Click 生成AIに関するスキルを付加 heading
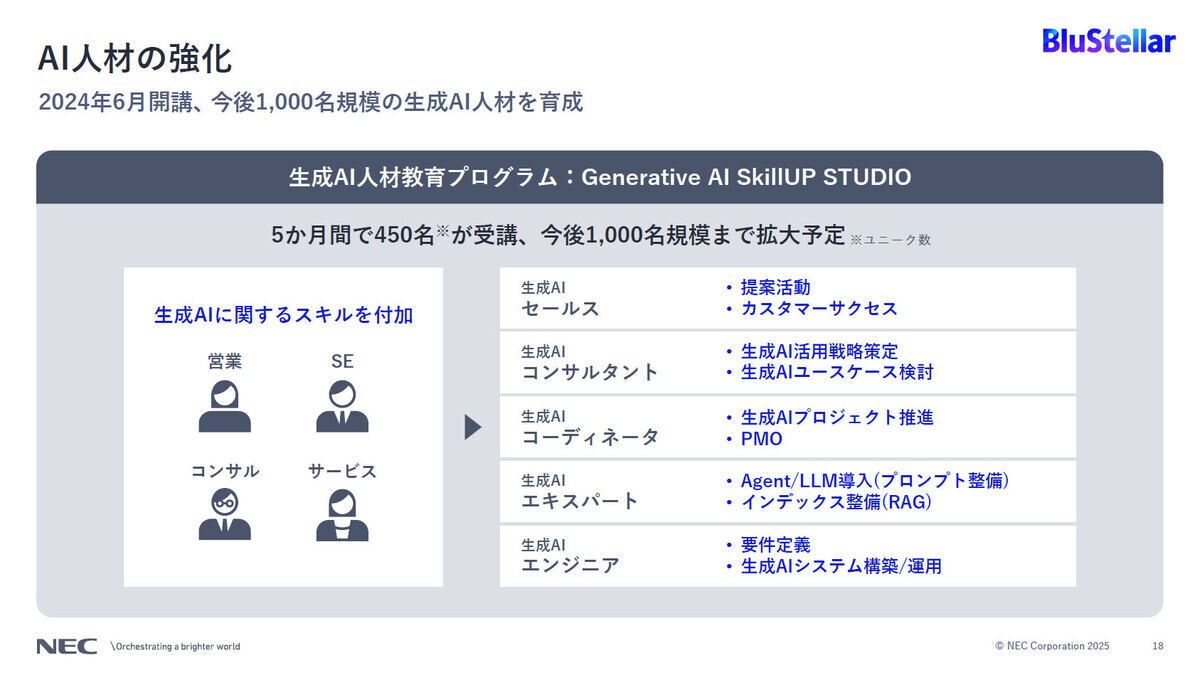Image resolution: width=1200 pixels, height=675 pixels. (x=283, y=315)
